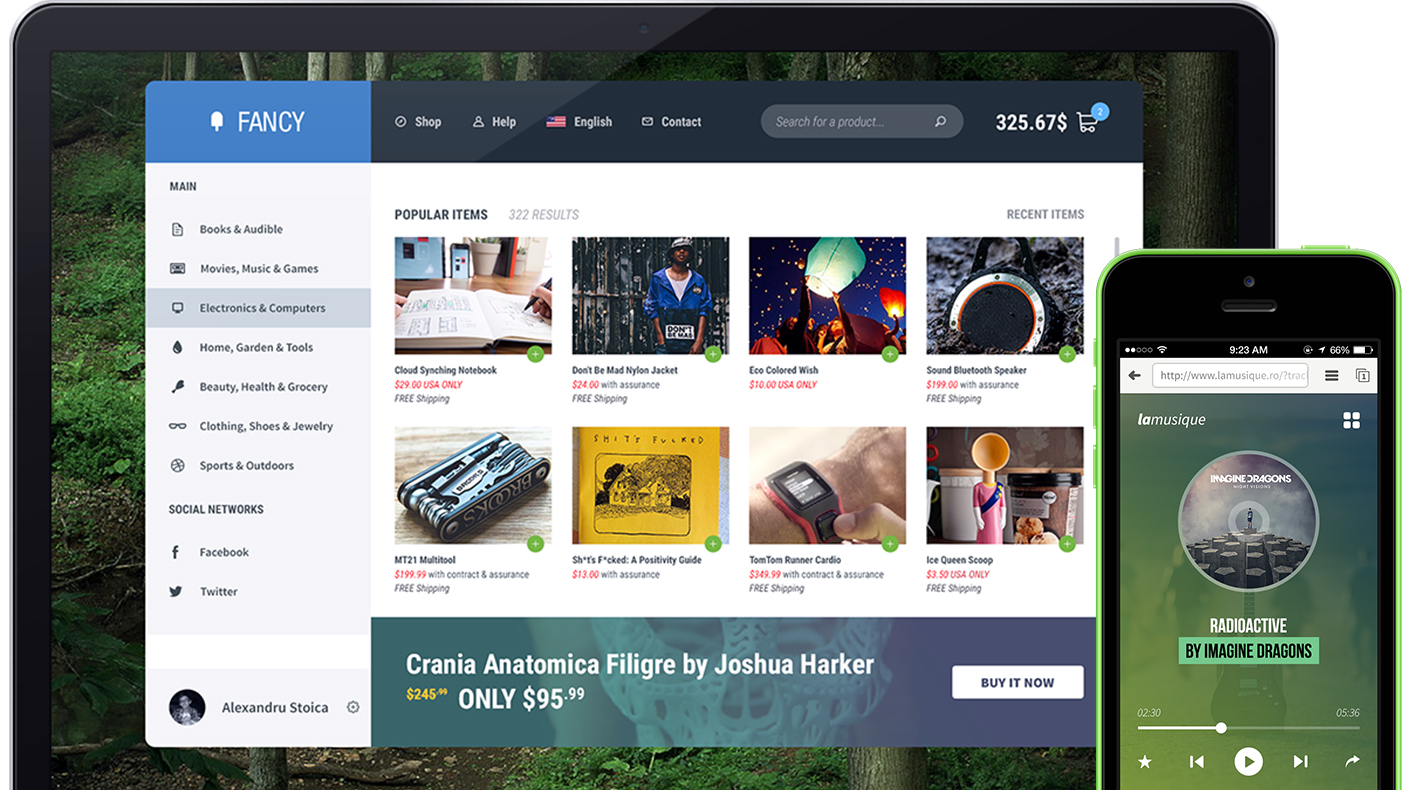Go to the previous track
The height and width of the screenshot is (790, 1412).
(1196, 762)
